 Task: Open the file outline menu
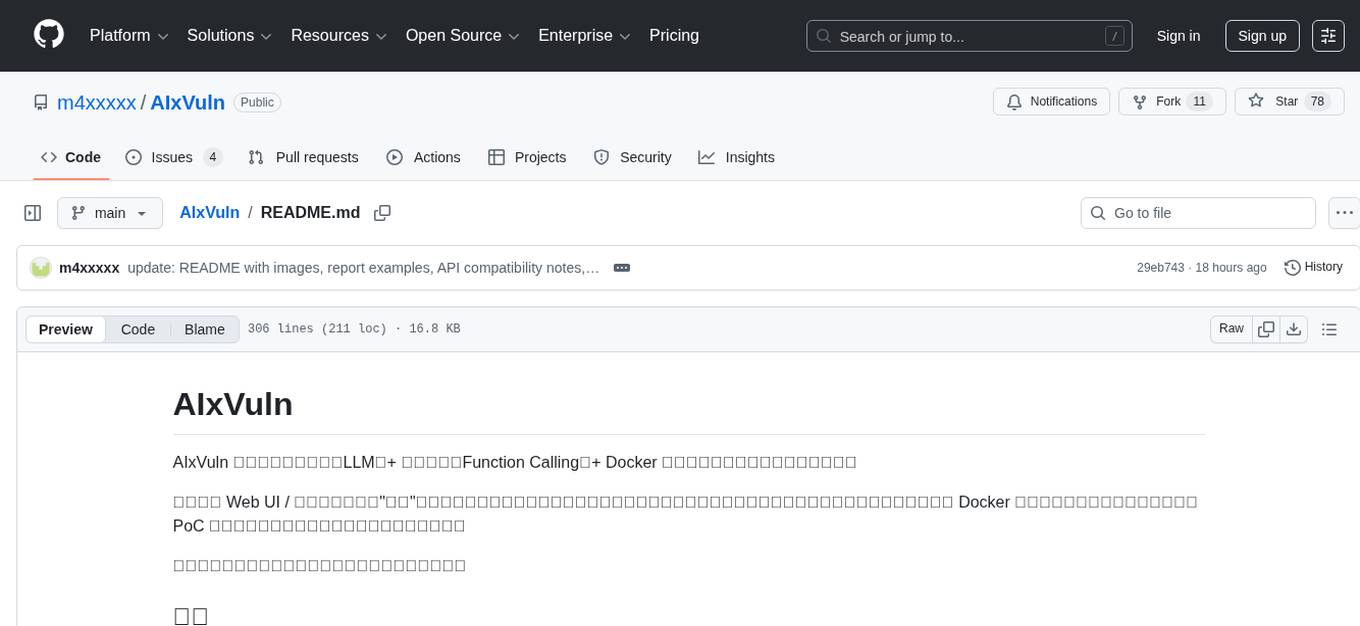click(1329, 328)
